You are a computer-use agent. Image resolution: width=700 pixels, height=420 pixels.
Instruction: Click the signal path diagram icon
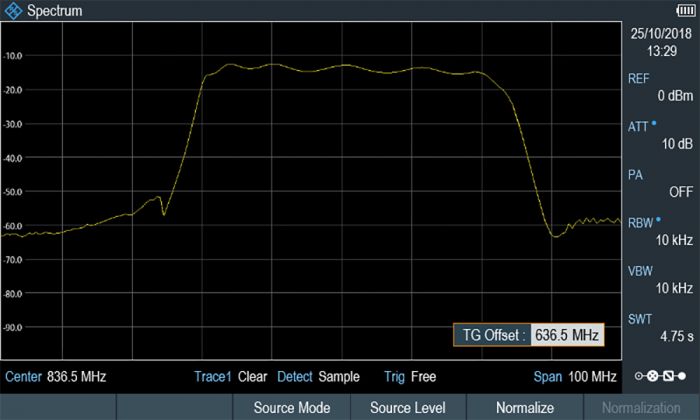[659, 376]
